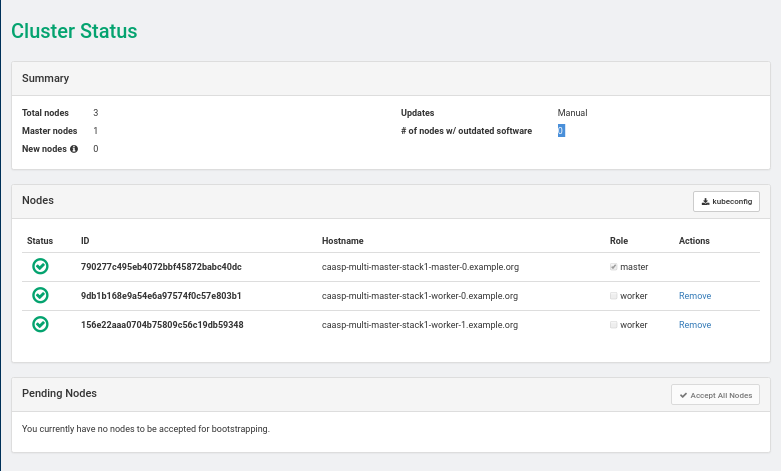Click the Manual updates value
The image size is (781, 471).
tap(572, 113)
